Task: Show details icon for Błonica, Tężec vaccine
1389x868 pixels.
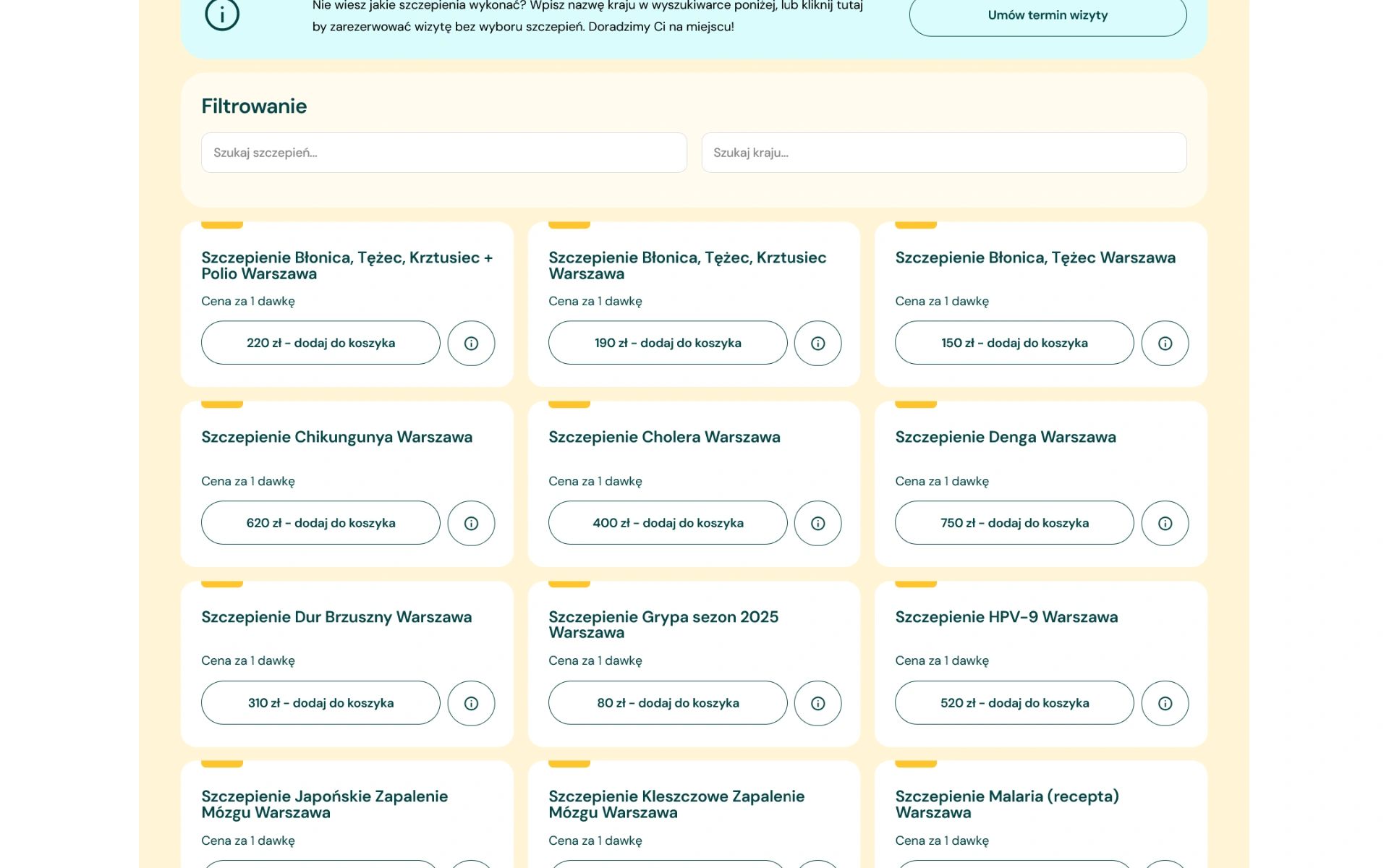Action: pyautogui.click(x=1165, y=343)
